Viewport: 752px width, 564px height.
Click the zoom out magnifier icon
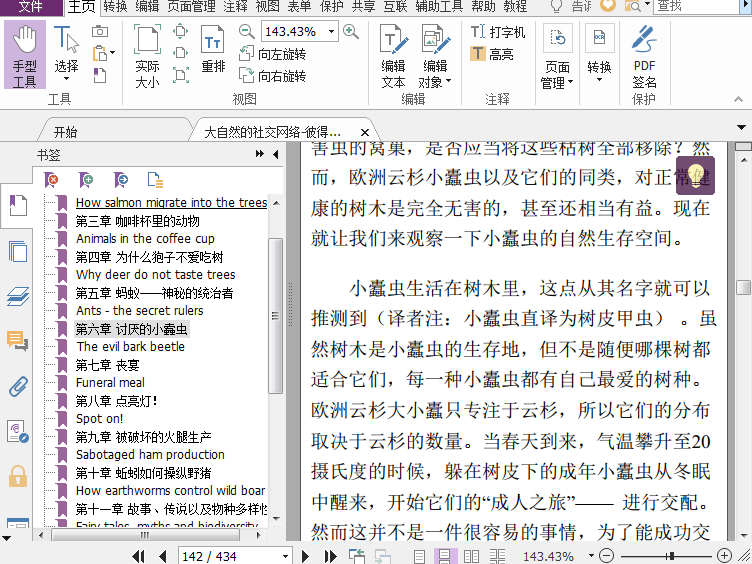click(x=247, y=32)
